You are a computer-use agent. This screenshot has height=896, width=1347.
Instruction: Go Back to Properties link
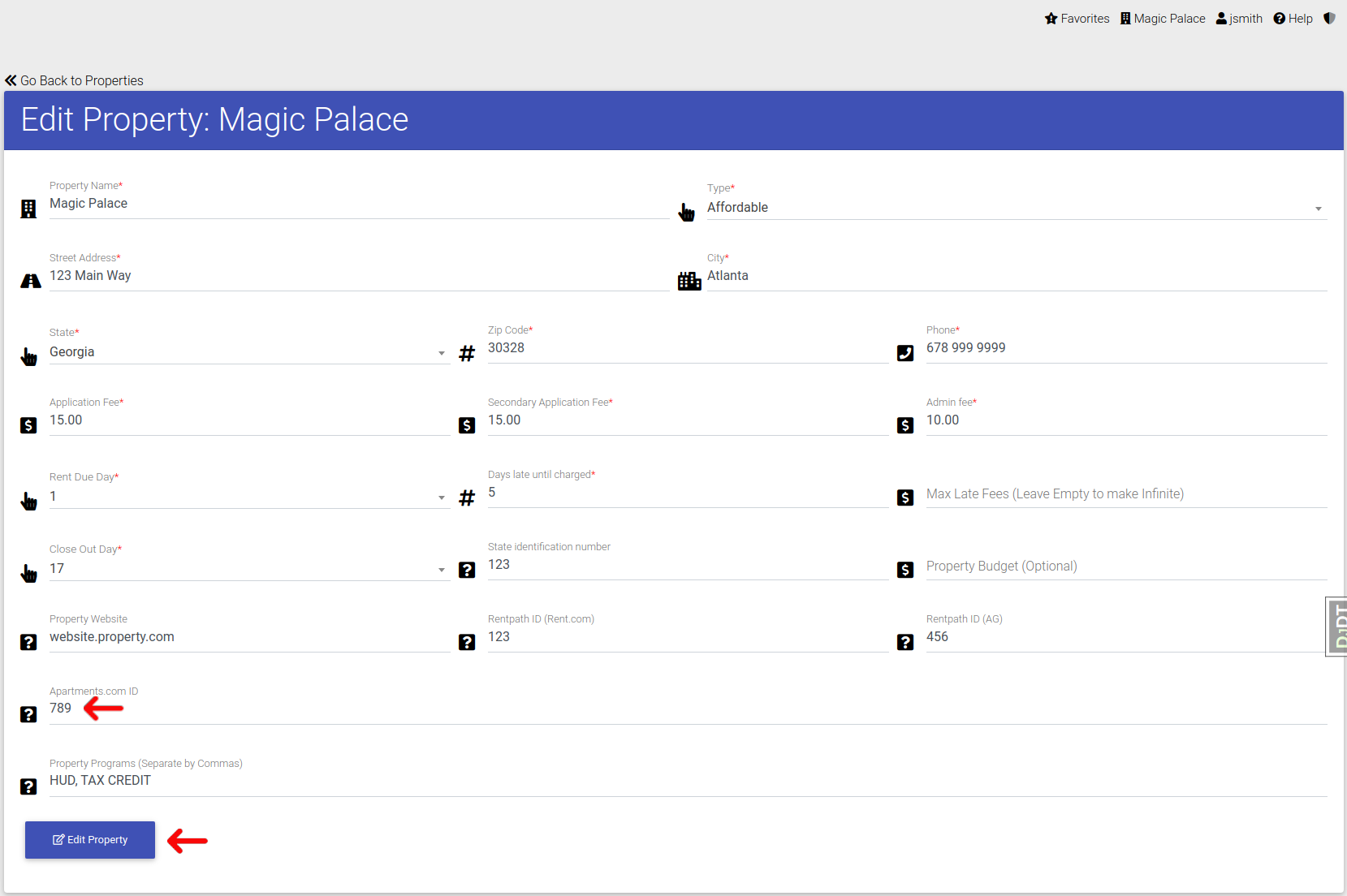click(x=74, y=80)
